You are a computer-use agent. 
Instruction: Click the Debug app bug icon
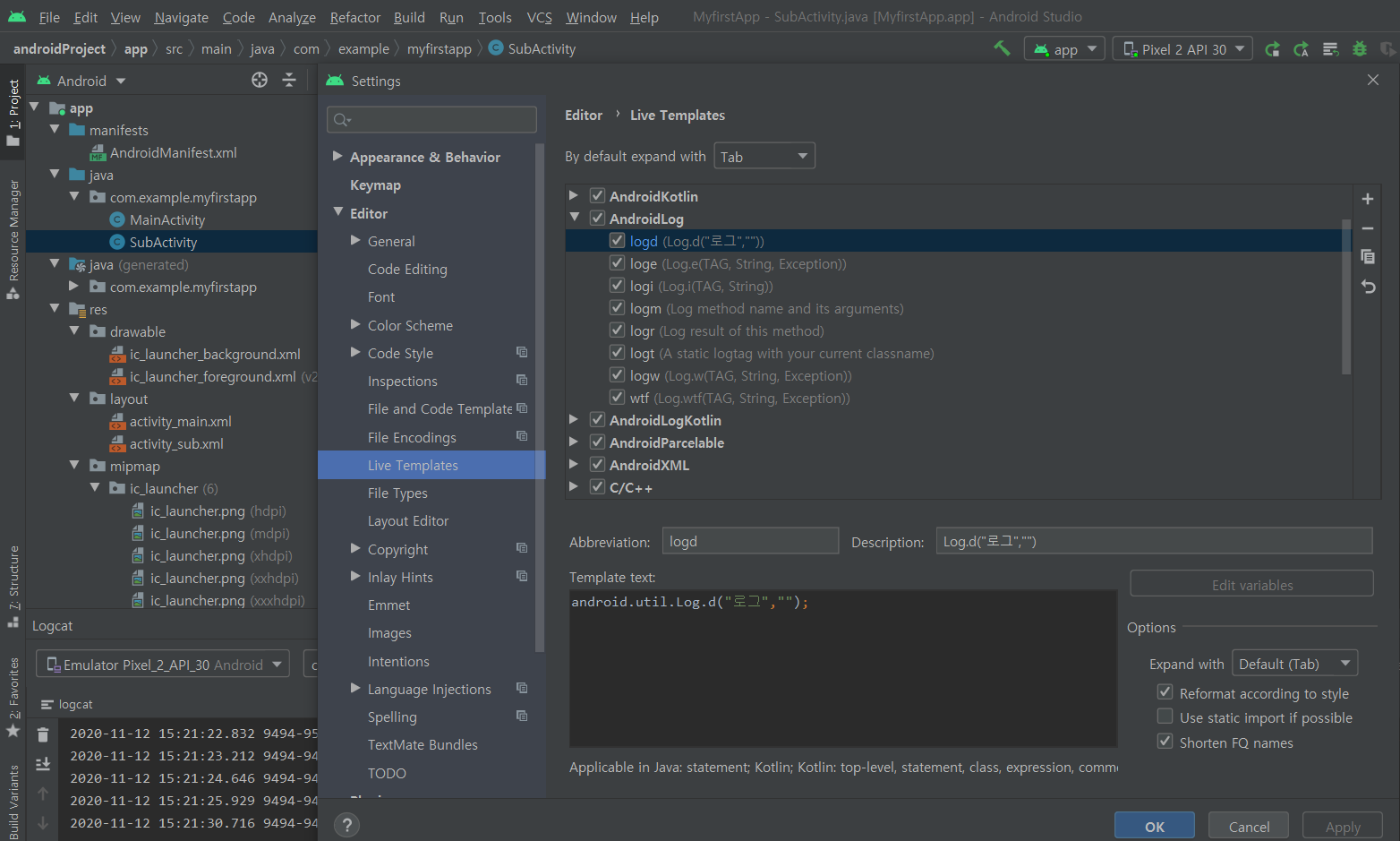(1360, 49)
